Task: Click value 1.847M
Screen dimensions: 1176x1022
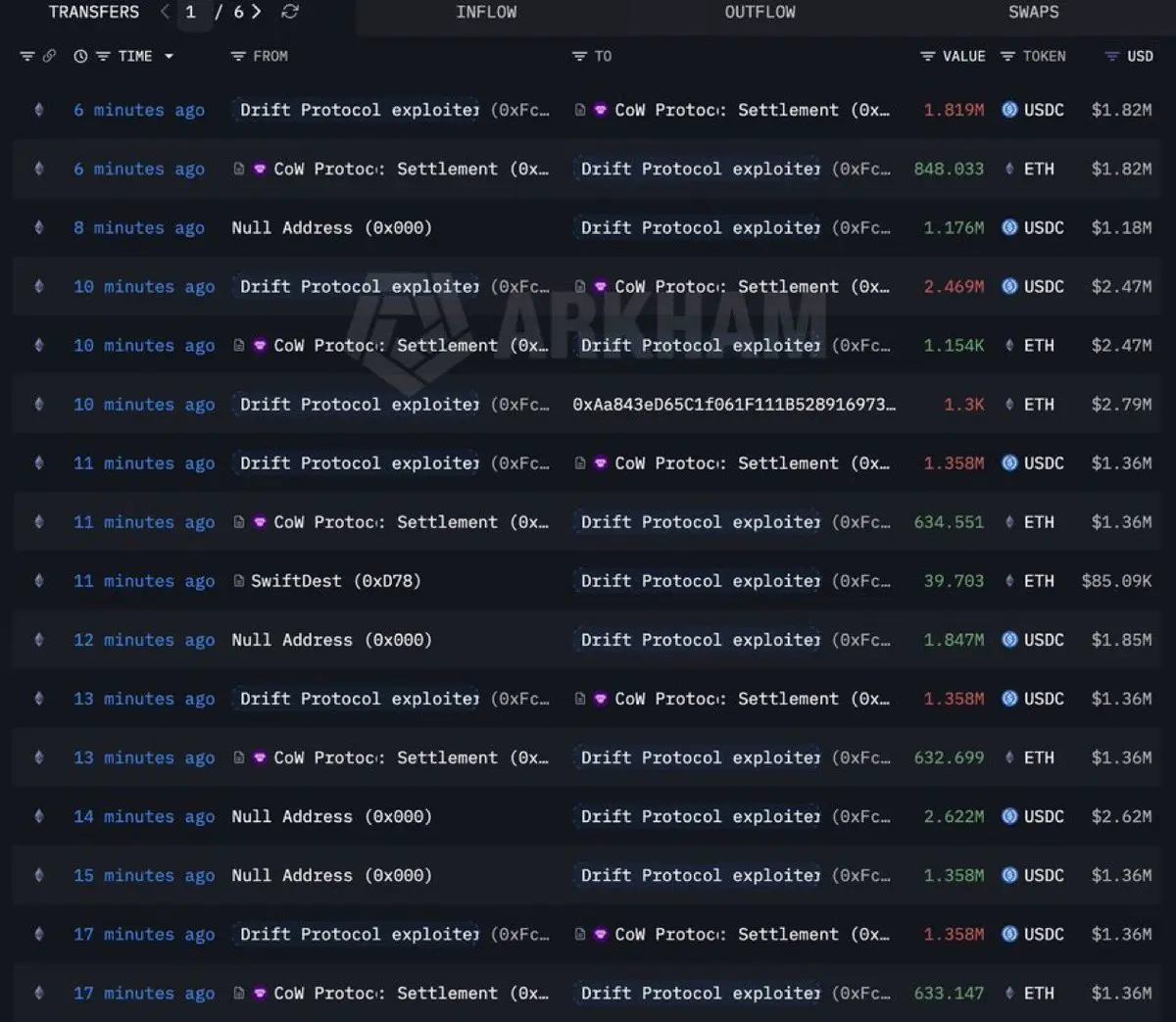Action: click(x=954, y=640)
